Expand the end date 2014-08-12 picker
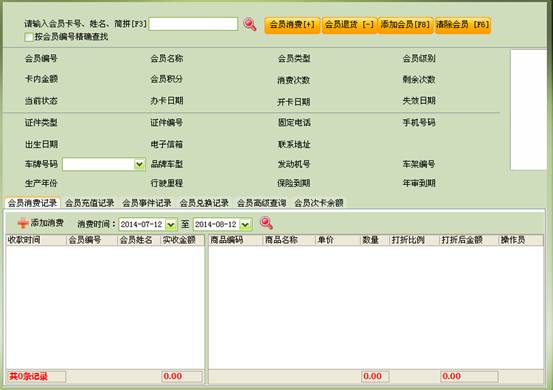 pyautogui.click(x=245, y=224)
